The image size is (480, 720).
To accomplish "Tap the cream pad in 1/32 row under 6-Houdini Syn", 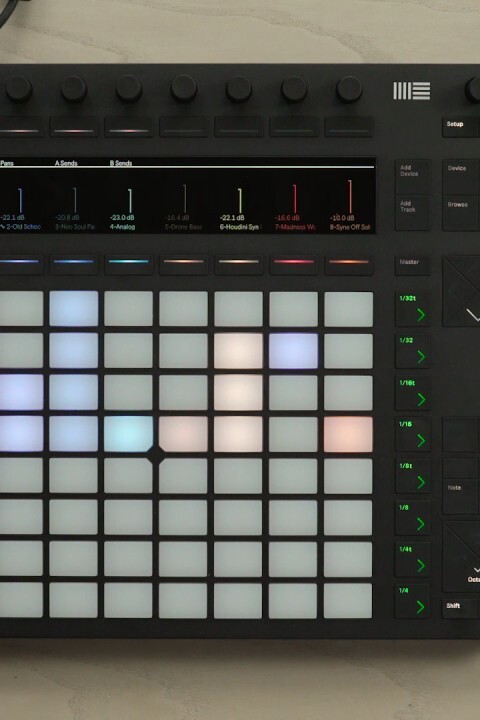I will 238,351.
